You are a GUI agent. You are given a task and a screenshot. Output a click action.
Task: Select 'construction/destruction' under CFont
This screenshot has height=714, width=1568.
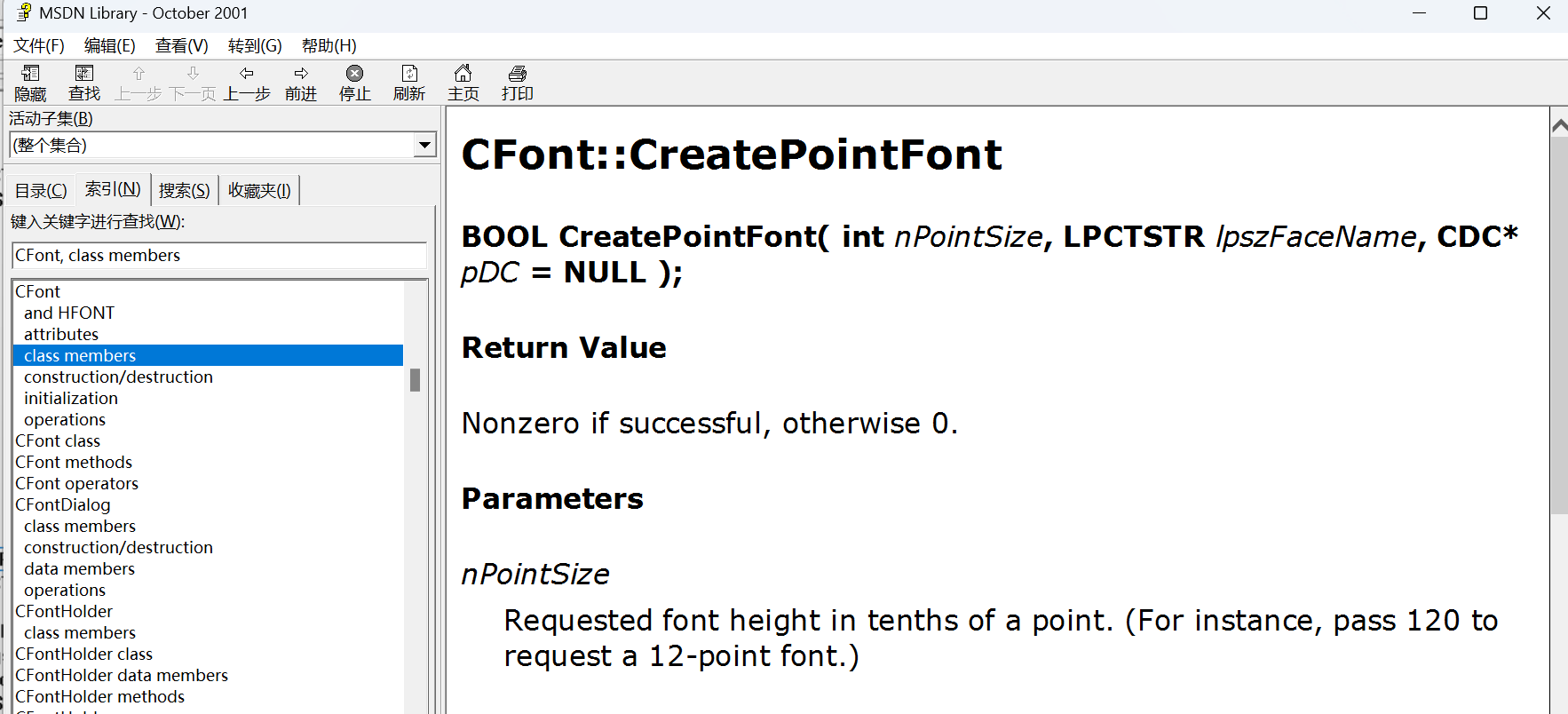point(118,377)
